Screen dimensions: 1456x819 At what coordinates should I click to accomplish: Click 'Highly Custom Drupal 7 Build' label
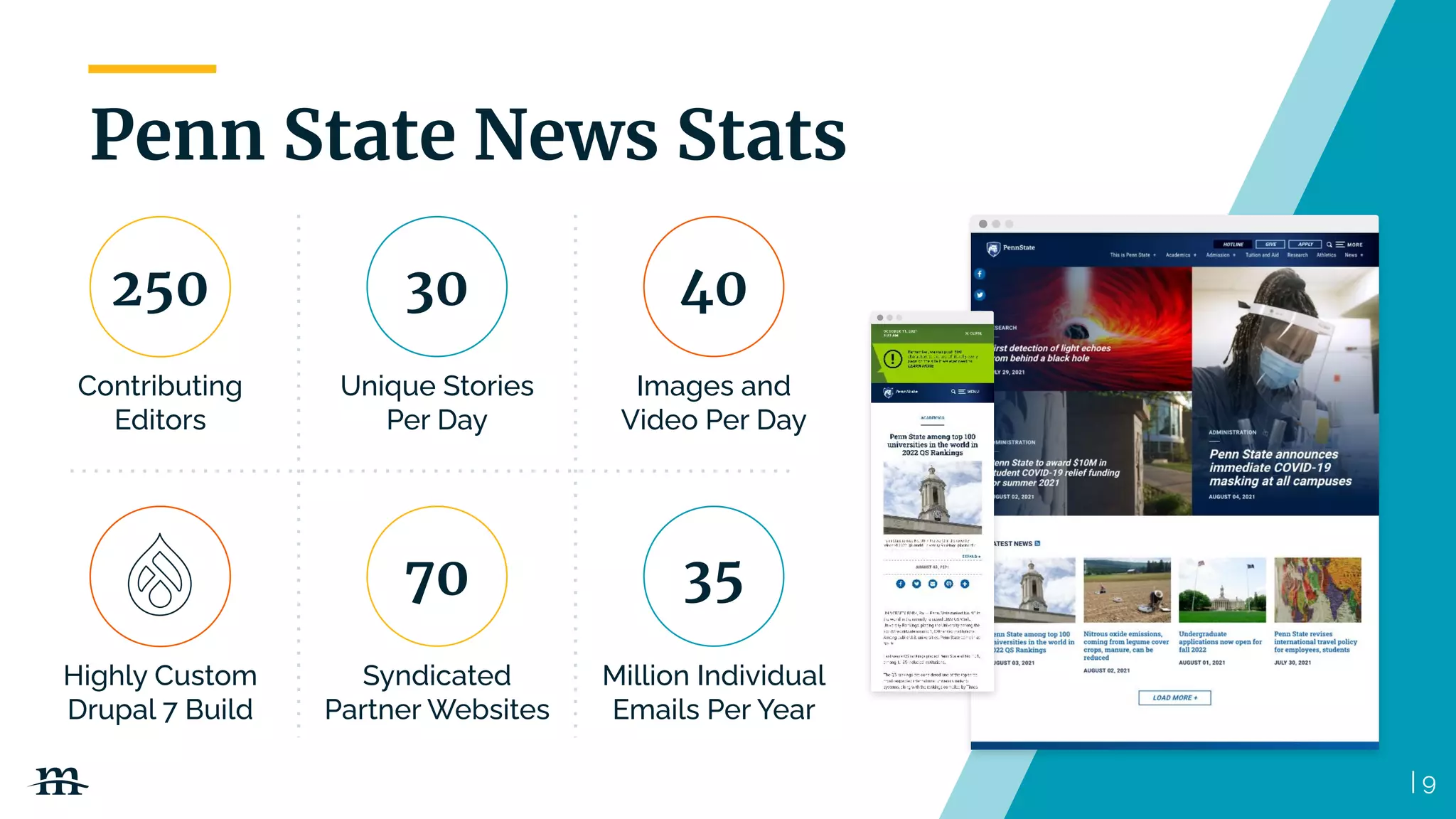160,692
